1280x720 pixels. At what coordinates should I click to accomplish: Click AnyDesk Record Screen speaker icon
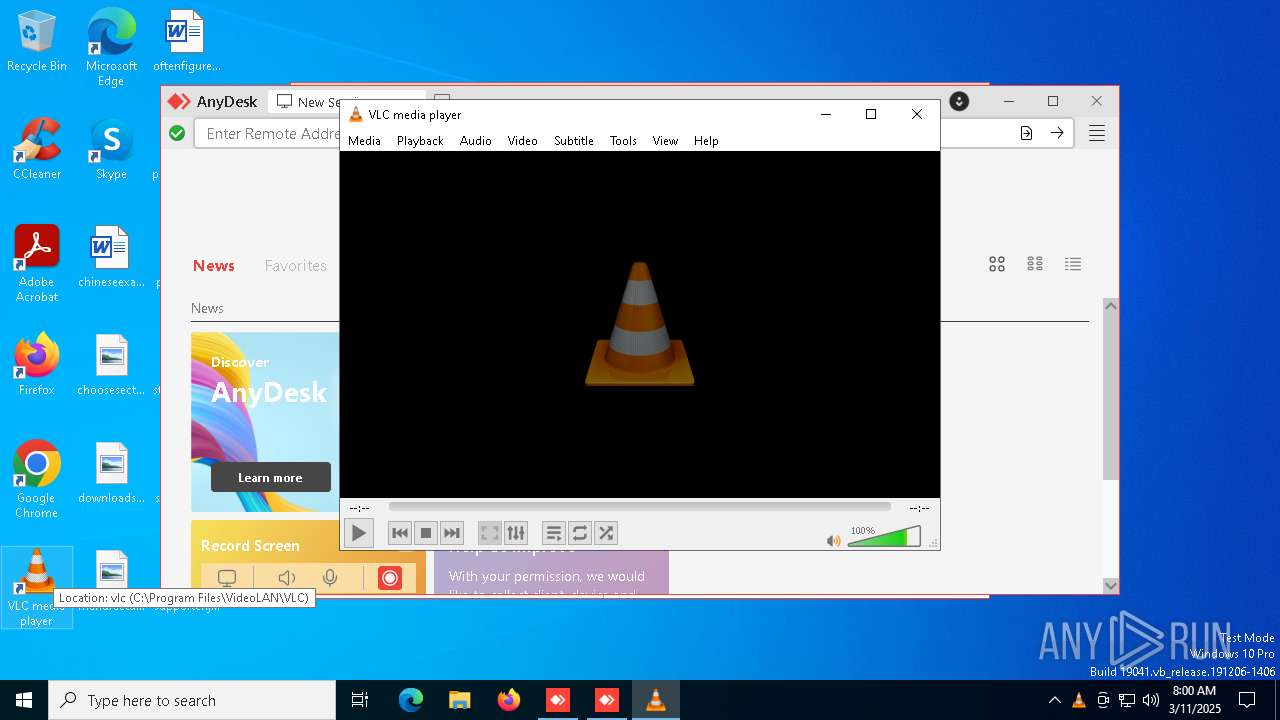(287, 578)
